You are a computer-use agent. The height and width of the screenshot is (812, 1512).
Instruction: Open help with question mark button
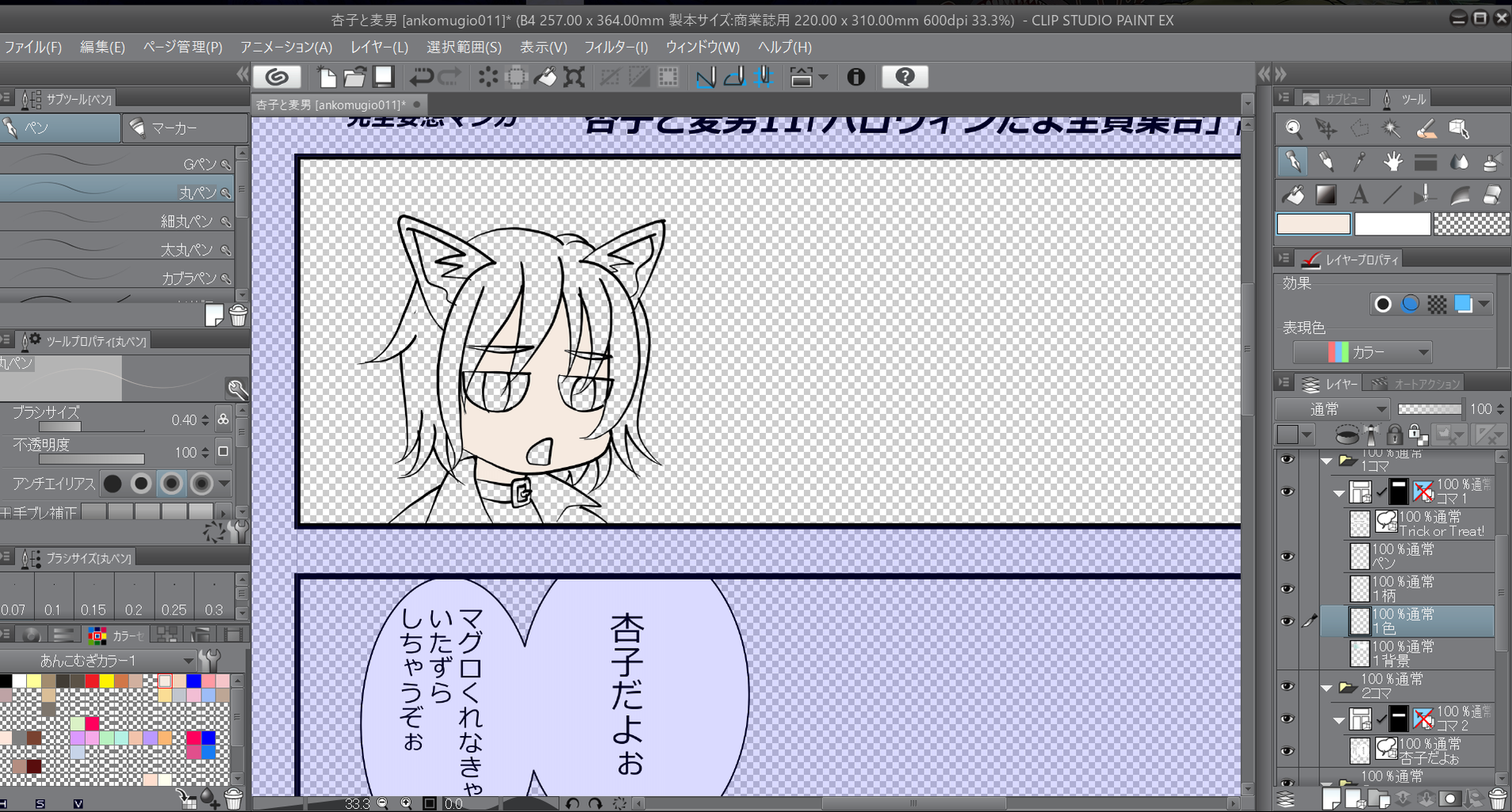tap(905, 77)
